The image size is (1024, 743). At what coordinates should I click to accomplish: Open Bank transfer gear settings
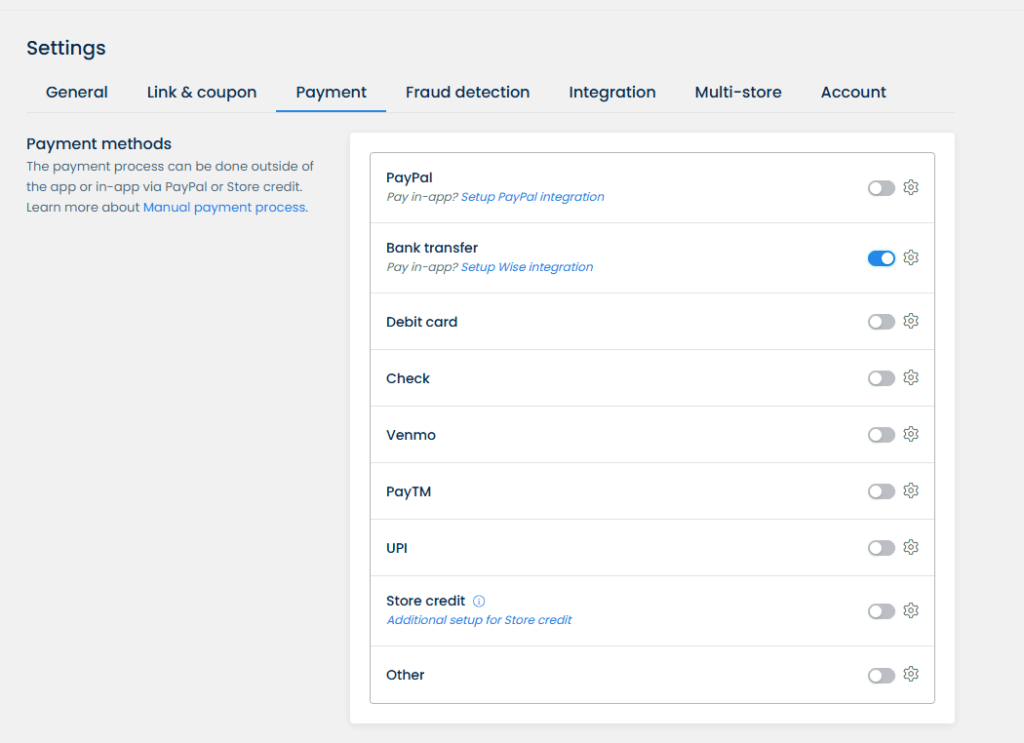(x=910, y=258)
